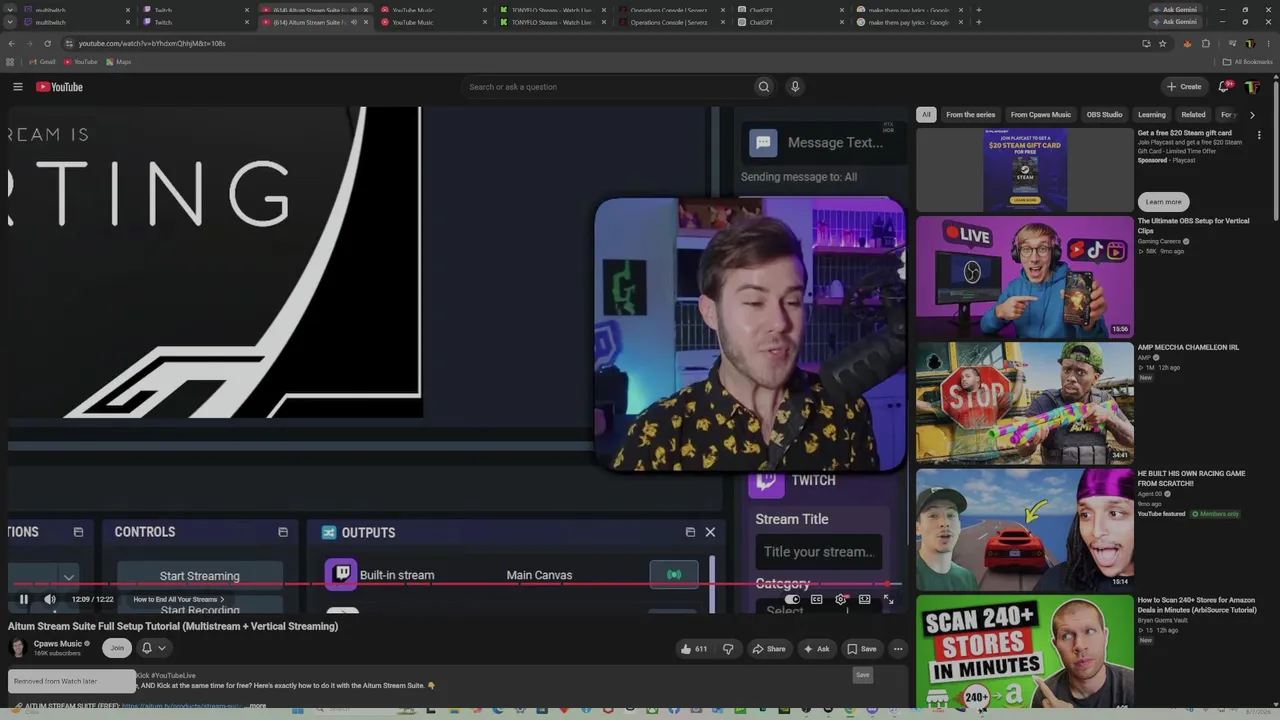Screen dimensions: 1280x720
Task: Toggle the autoplay switch in the player
Action: coord(792,599)
